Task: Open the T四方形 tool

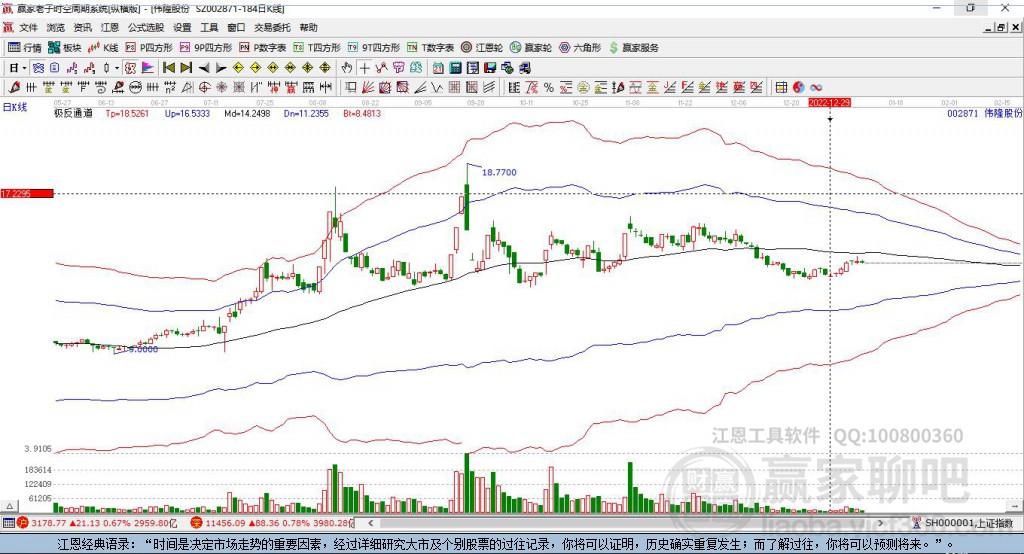Action: (317, 48)
